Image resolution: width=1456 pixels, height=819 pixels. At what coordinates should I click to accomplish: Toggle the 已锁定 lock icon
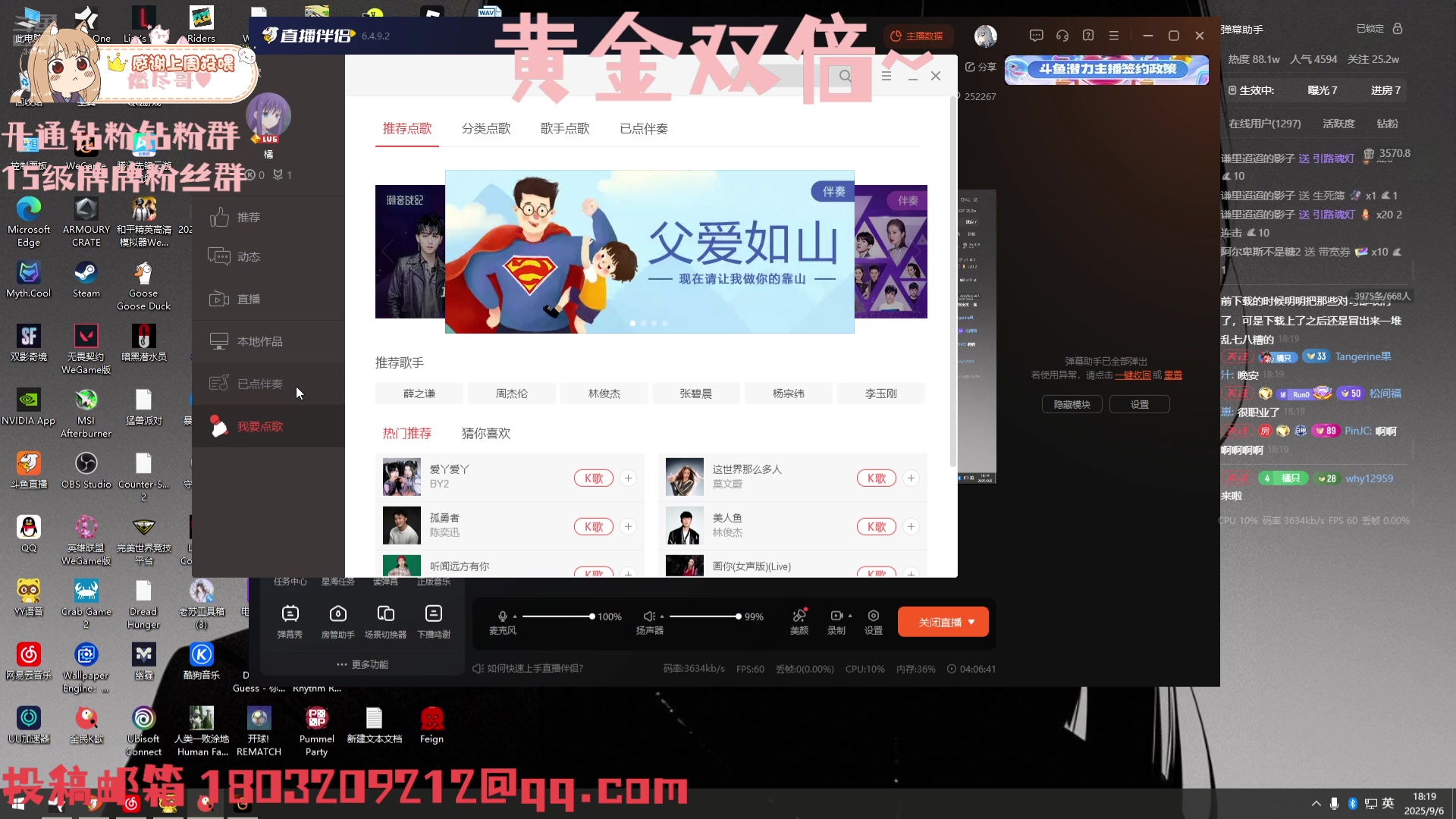point(1397,29)
